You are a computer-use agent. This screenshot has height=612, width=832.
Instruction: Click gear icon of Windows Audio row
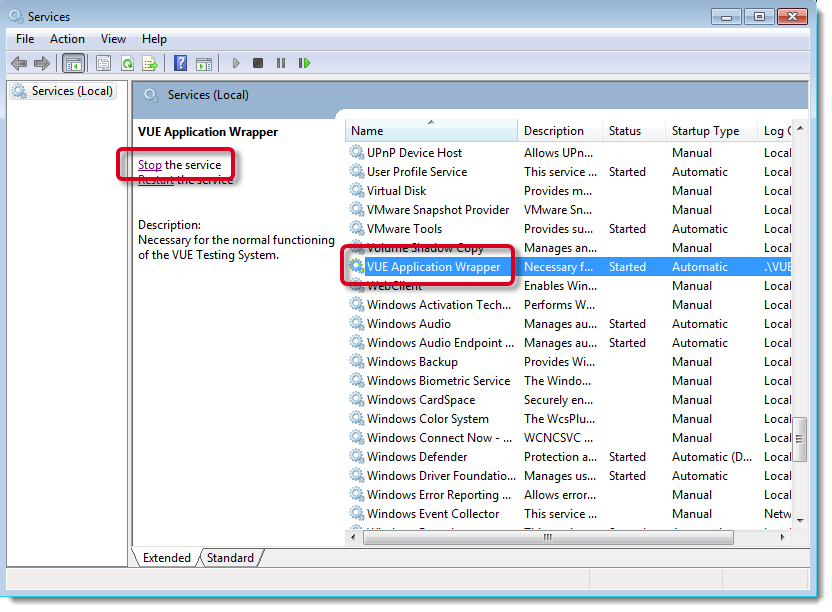357,323
